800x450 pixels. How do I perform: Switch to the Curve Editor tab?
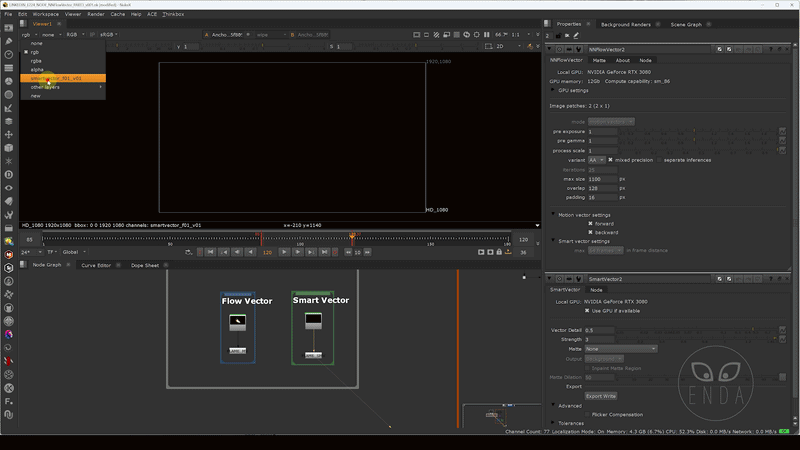(96, 265)
